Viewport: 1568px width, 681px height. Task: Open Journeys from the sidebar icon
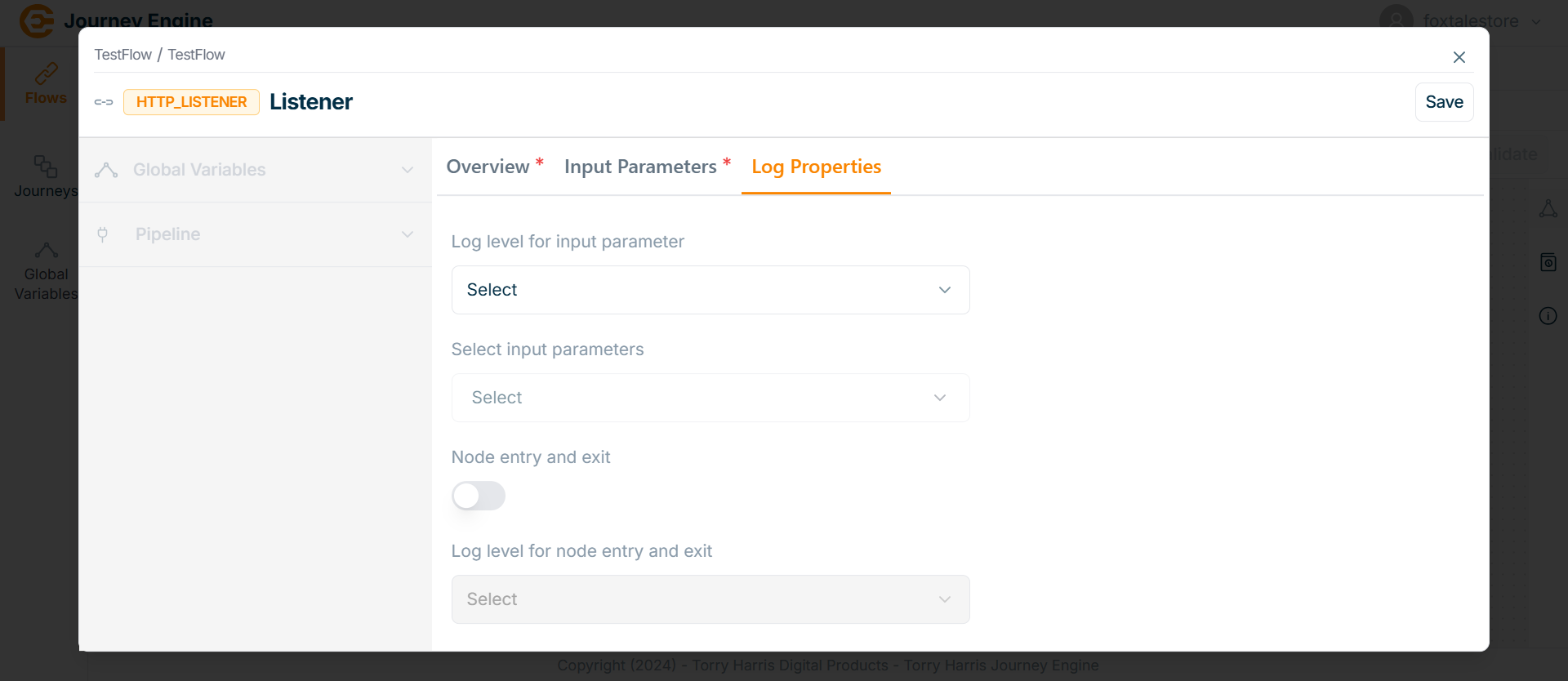point(45,166)
